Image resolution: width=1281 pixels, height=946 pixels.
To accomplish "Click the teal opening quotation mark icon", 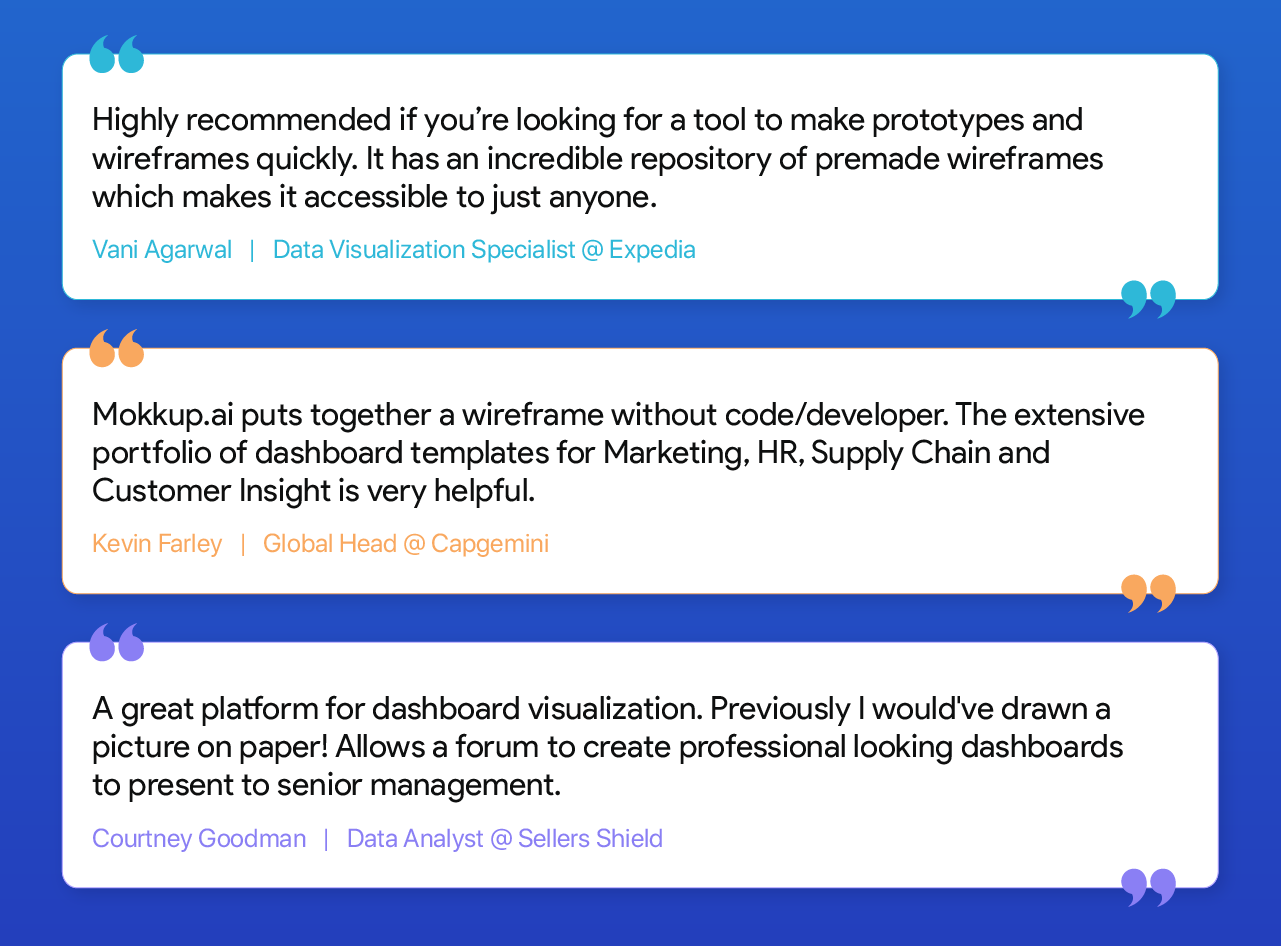I will coord(116,55).
